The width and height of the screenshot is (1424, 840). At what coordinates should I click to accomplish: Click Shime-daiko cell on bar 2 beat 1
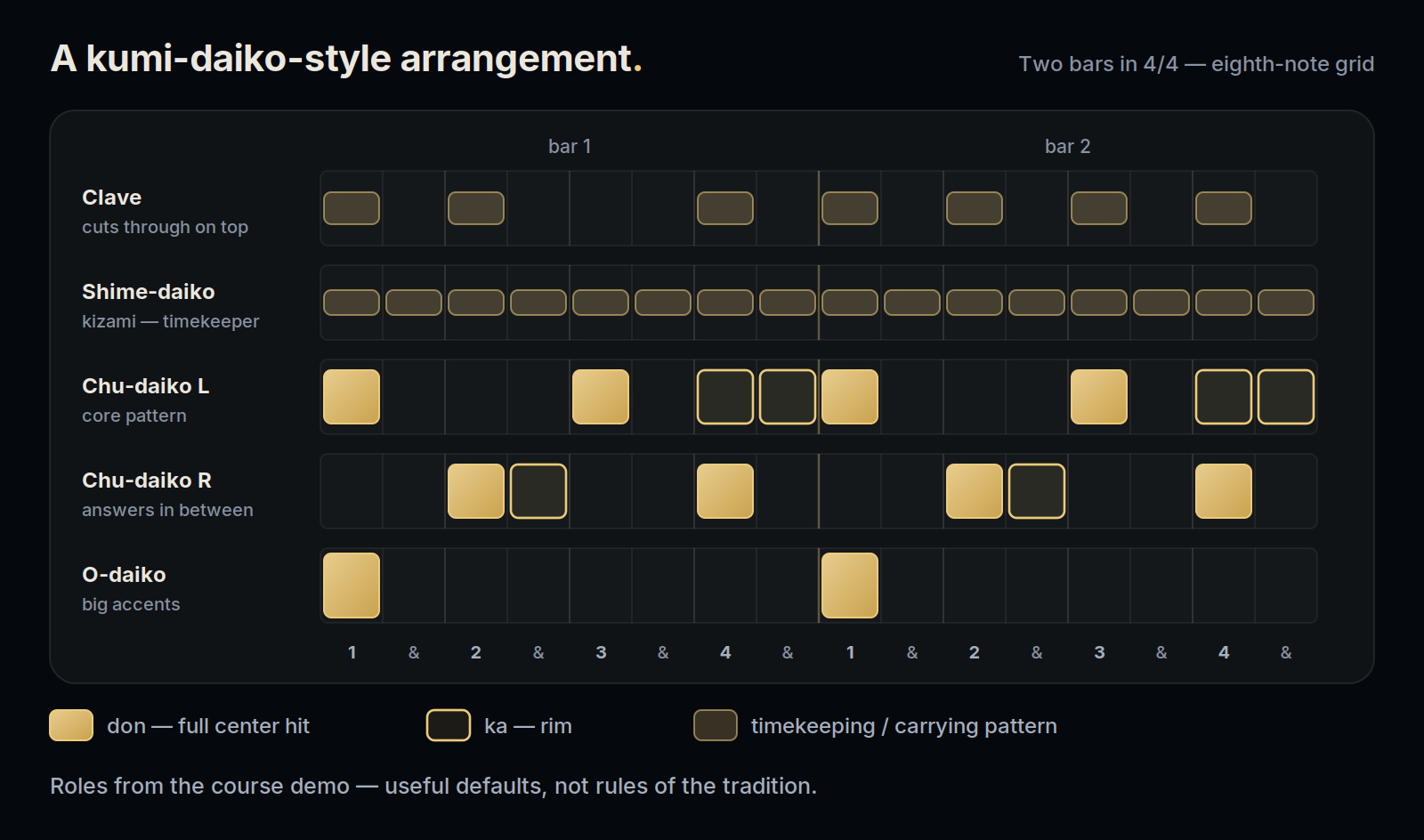pyautogui.click(x=850, y=303)
